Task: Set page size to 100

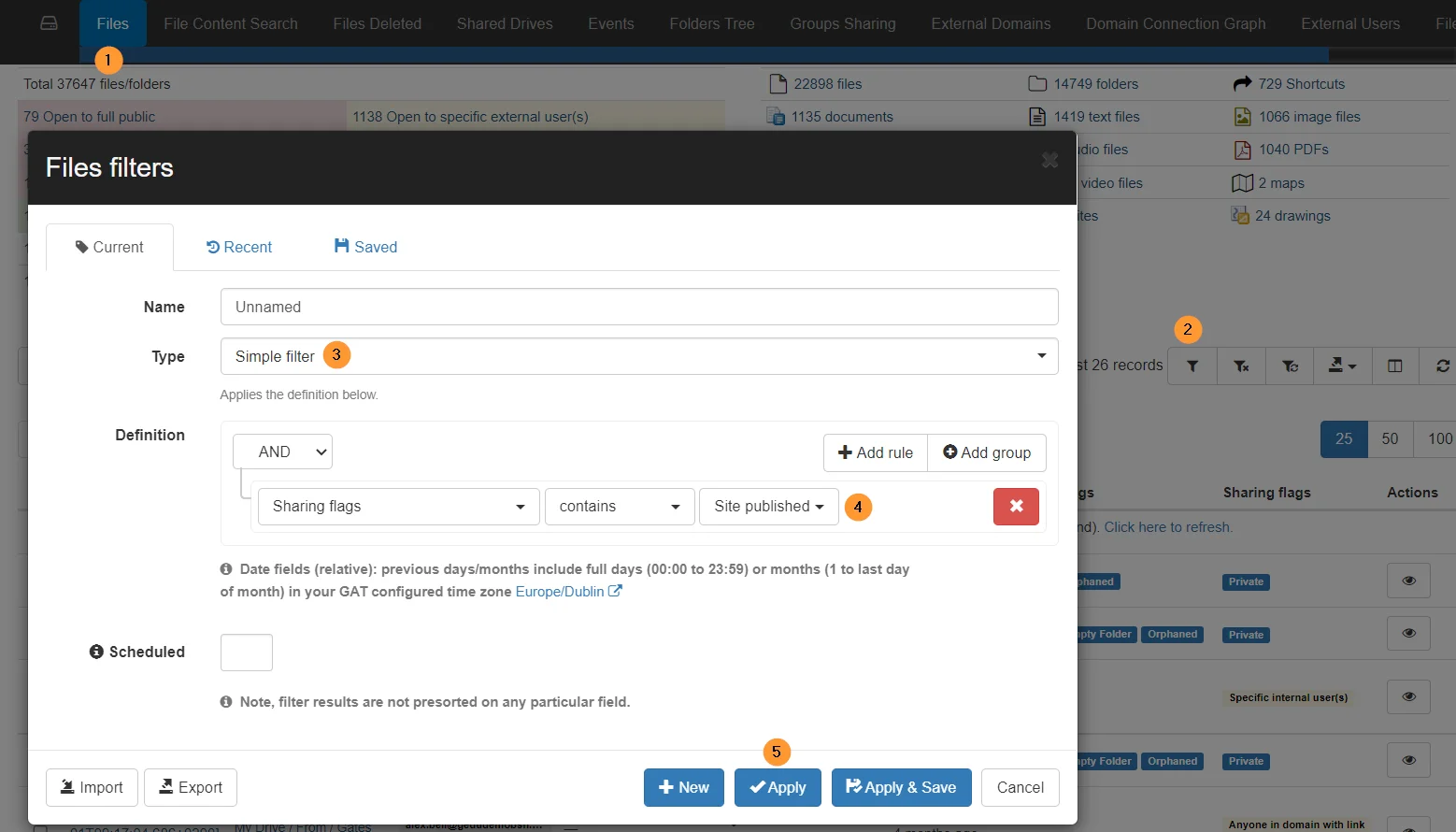Action: 1437,438
